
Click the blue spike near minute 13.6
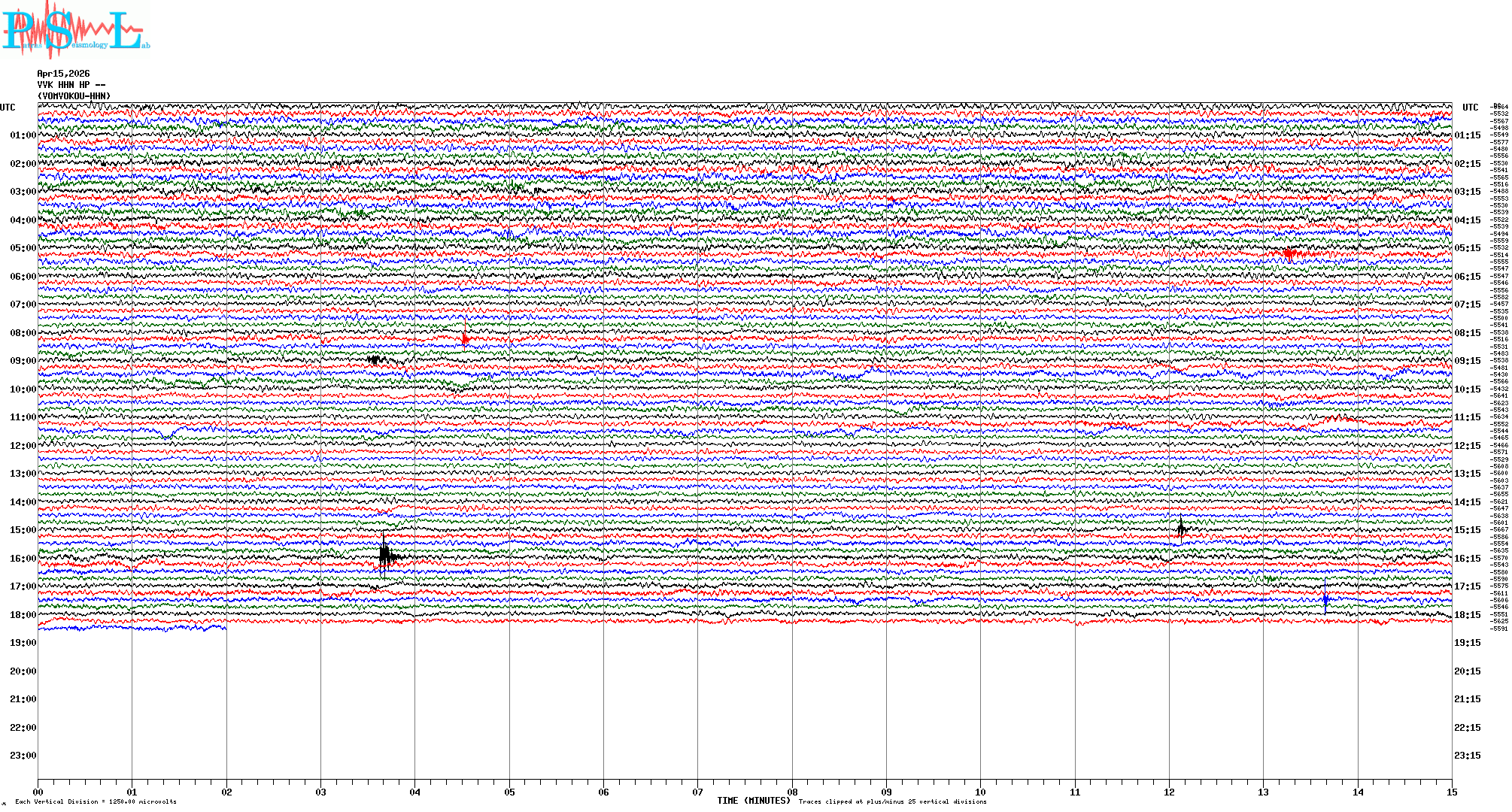point(1325,600)
